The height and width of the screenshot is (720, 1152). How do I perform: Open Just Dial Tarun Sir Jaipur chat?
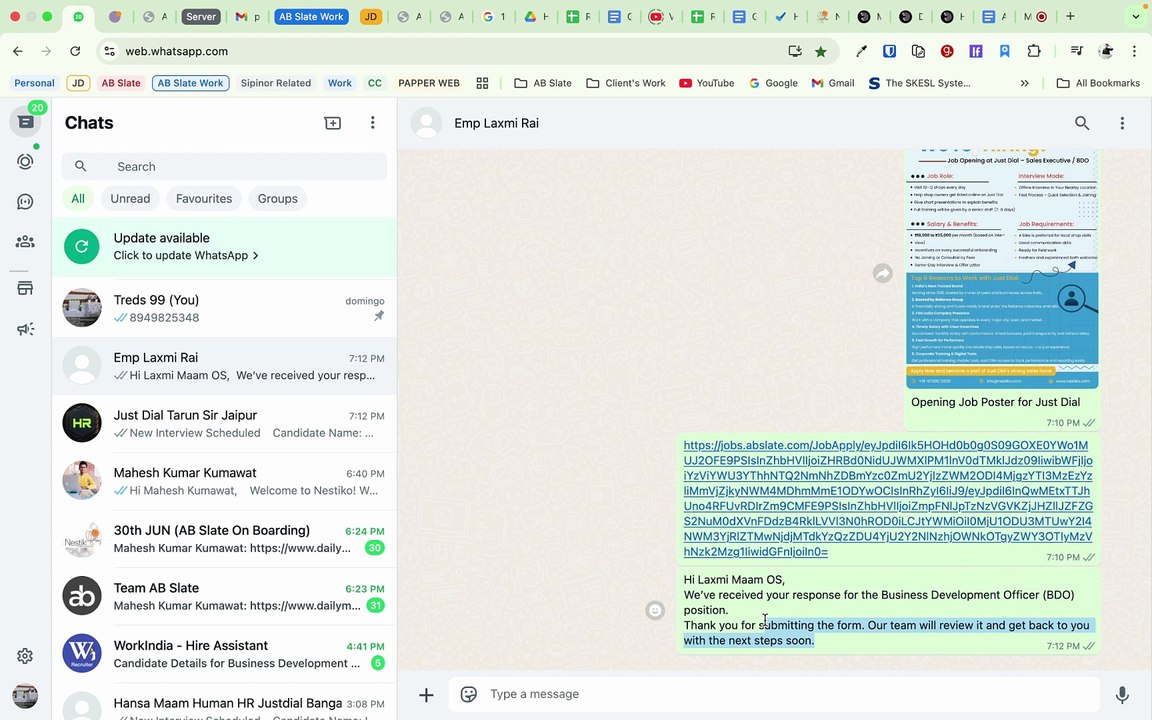pyautogui.click(x=224, y=423)
